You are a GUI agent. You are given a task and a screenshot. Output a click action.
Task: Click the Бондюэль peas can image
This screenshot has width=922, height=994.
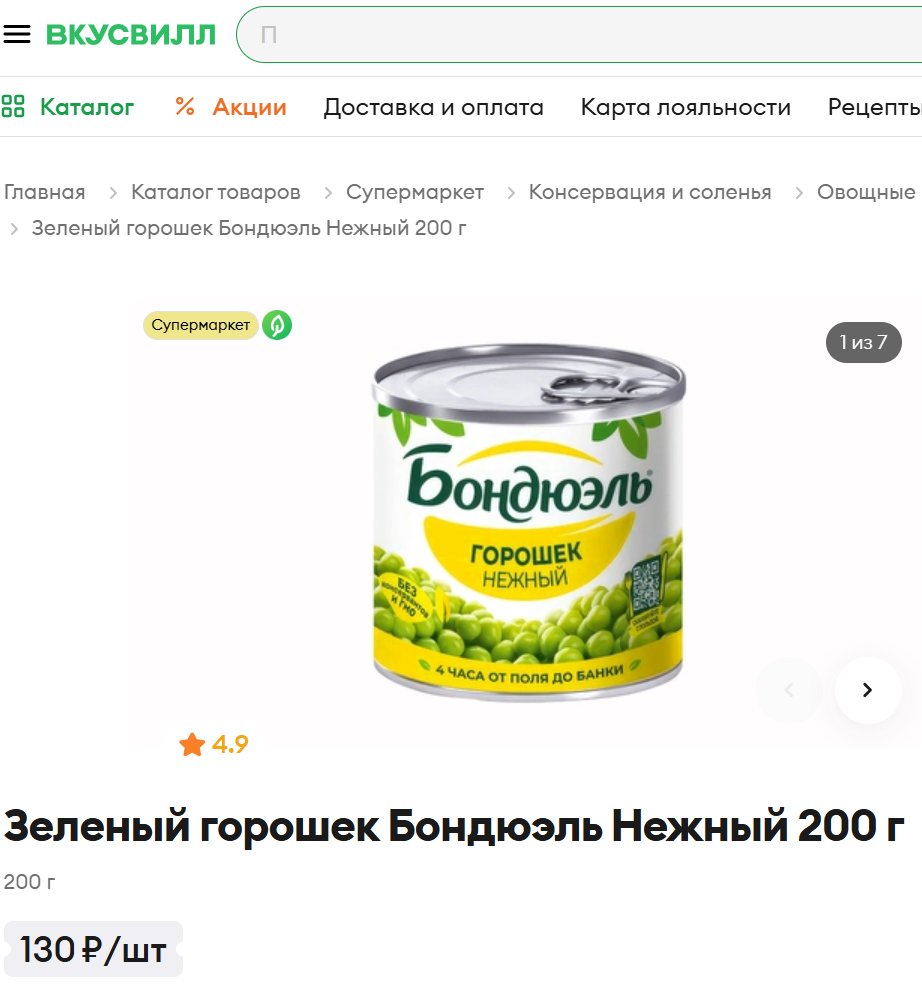pyautogui.click(x=529, y=521)
